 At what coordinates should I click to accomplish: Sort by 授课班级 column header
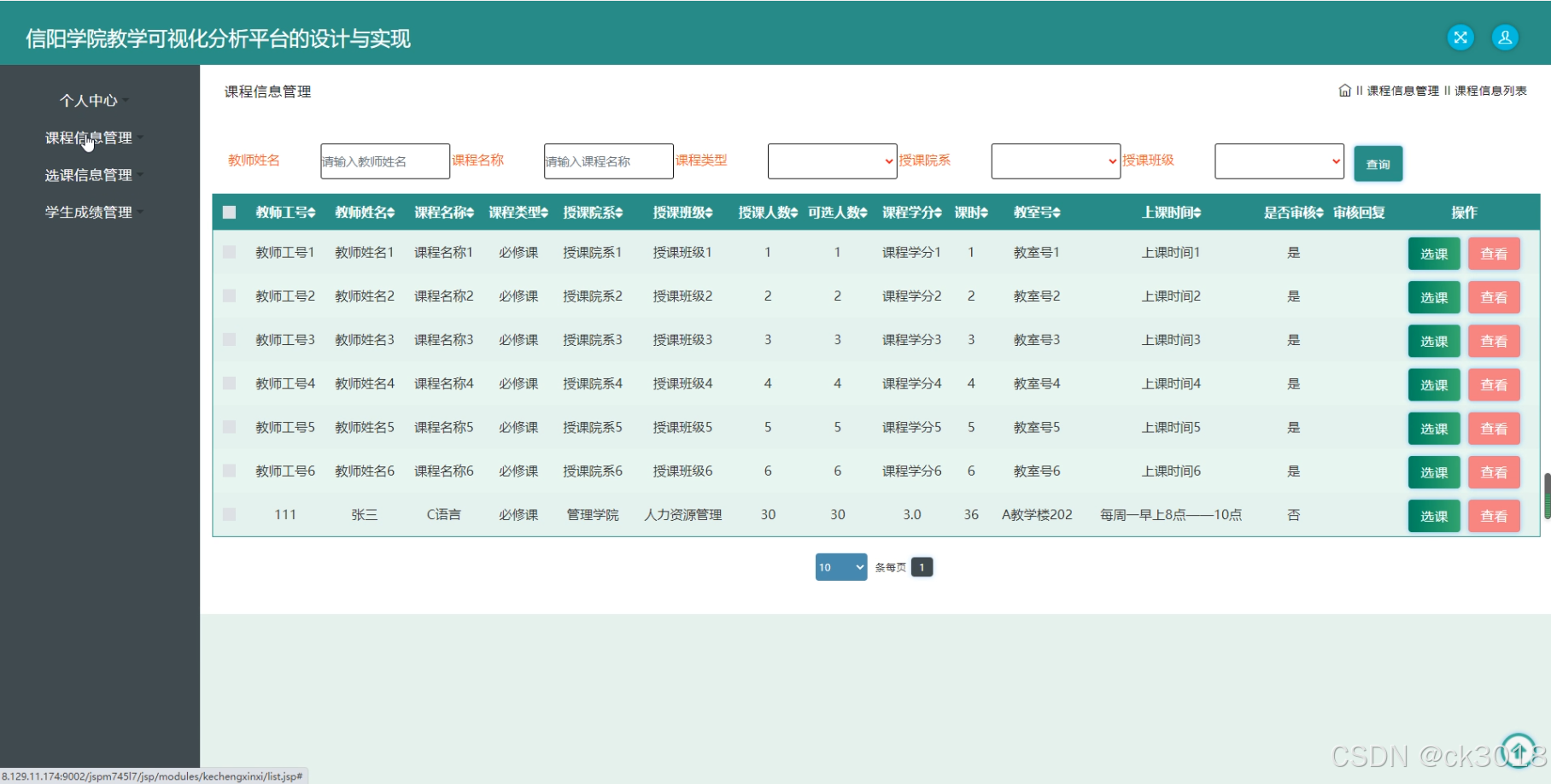click(682, 213)
